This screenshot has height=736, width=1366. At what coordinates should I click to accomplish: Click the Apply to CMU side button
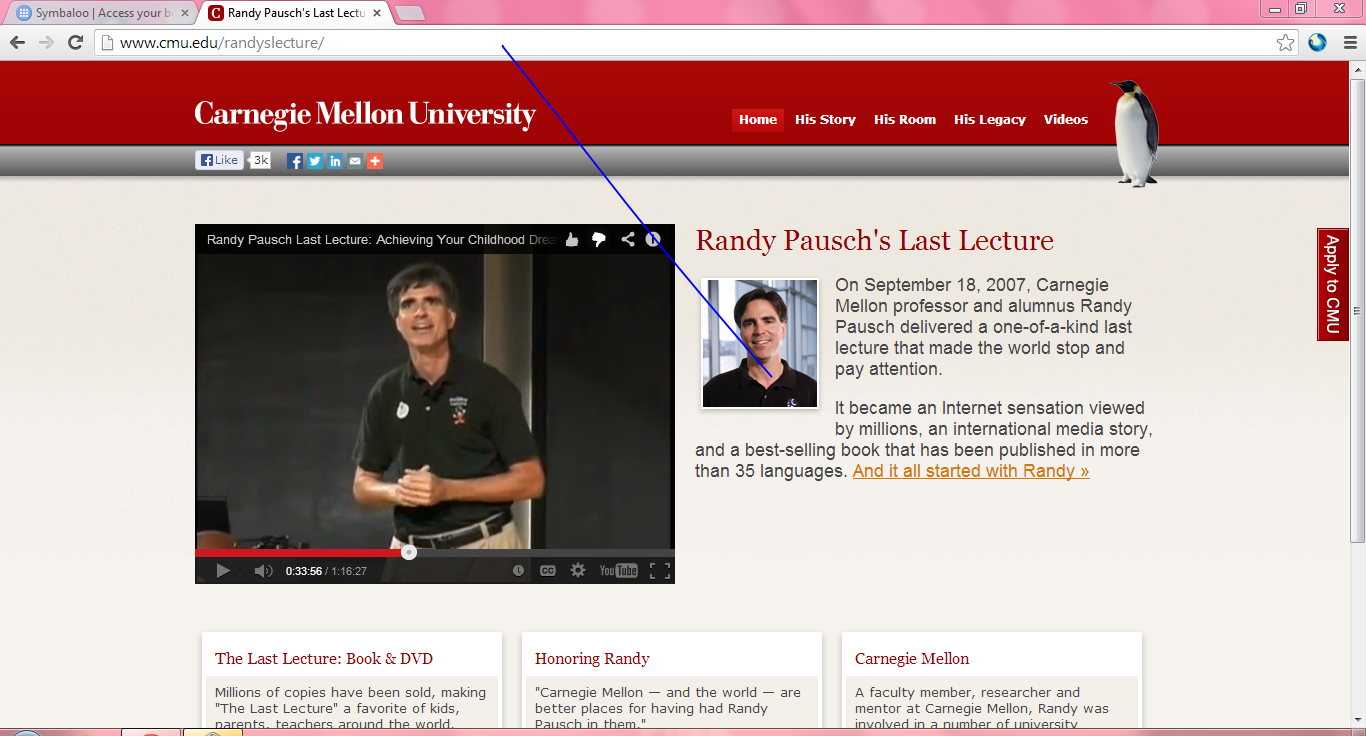pyautogui.click(x=1332, y=284)
